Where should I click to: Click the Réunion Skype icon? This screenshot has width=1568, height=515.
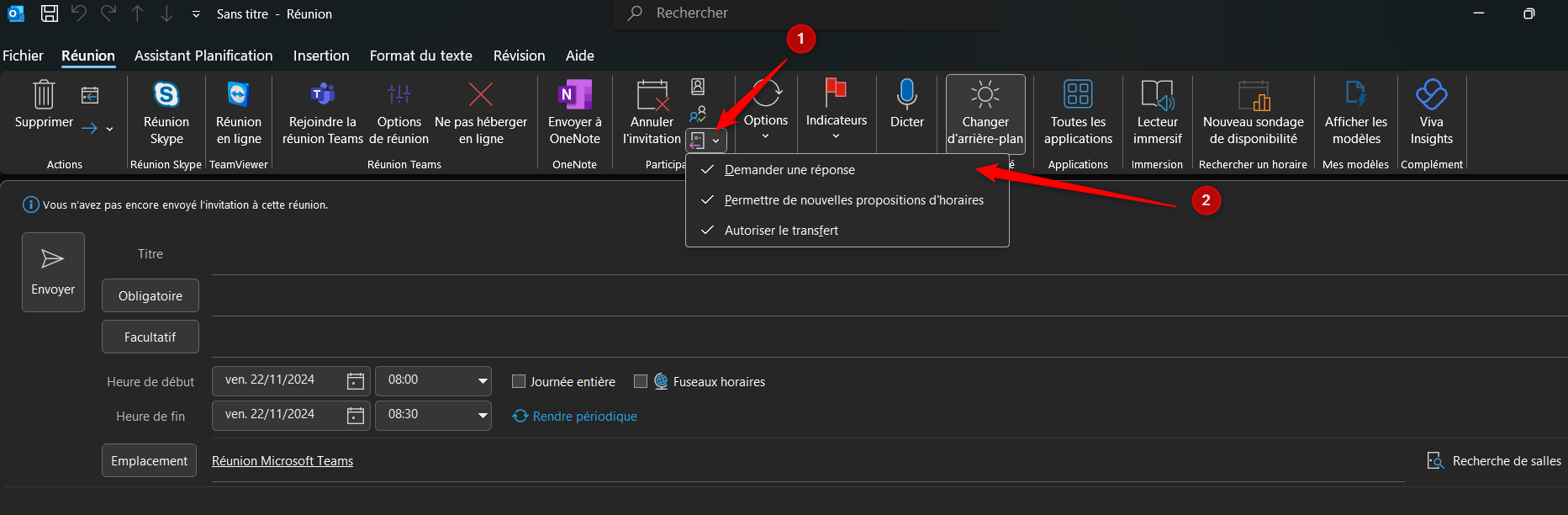[166, 95]
